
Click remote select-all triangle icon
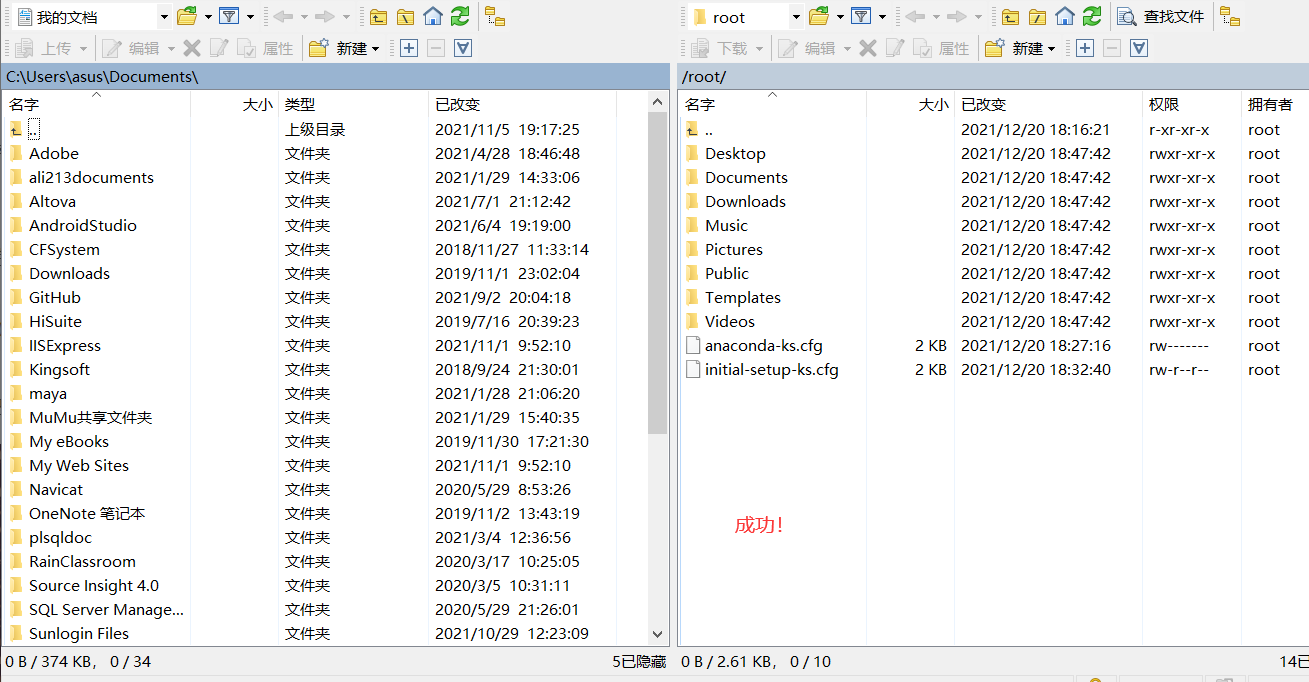1139,48
